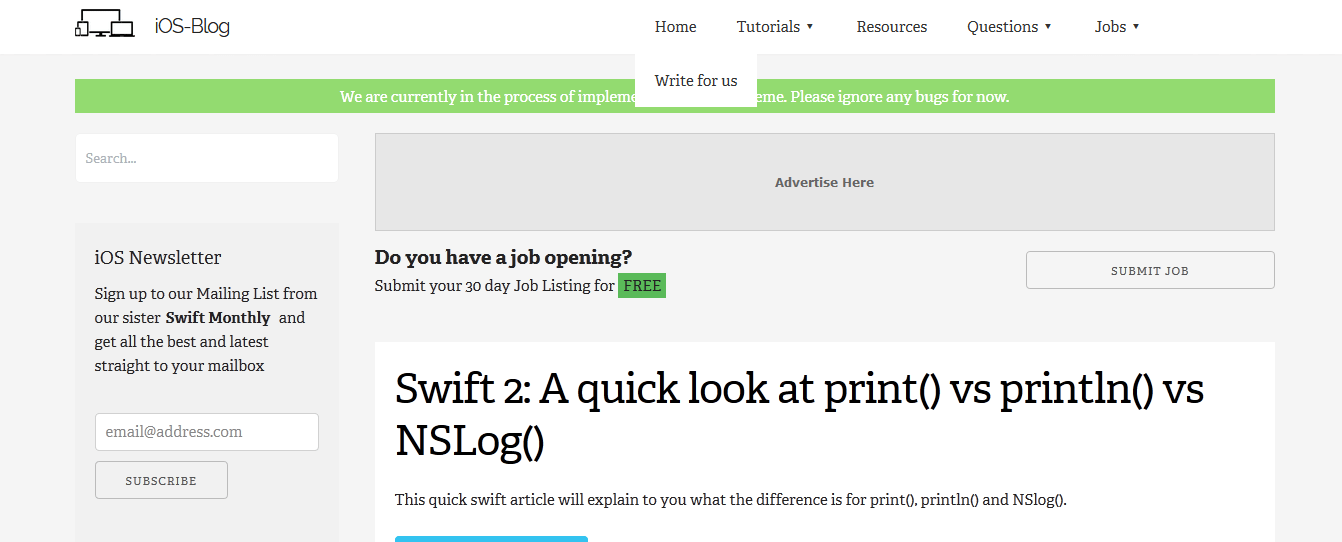Click 'Do you have a job opening?' heading
The width and height of the screenshot is (1342, 542).
[x=503, y=257]
